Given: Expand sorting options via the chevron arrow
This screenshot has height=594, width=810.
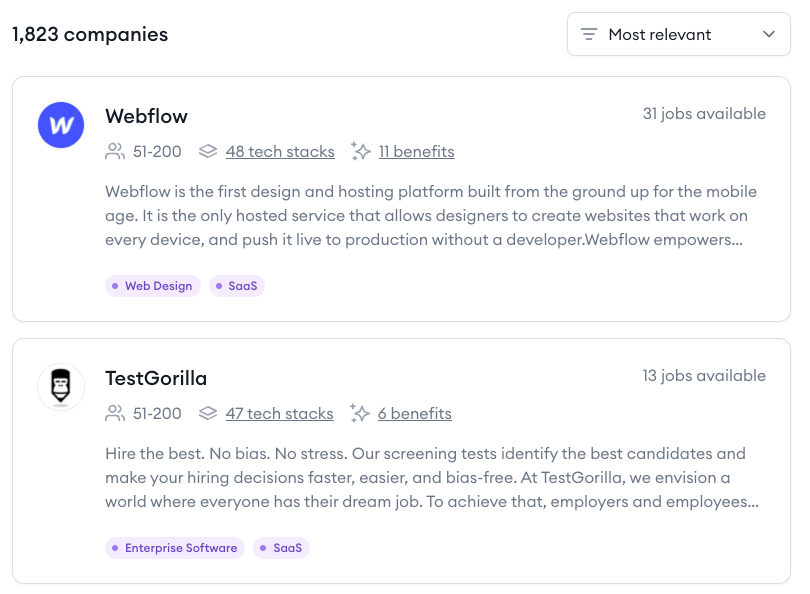Looking at the screenshot, I should click(769, 35).
